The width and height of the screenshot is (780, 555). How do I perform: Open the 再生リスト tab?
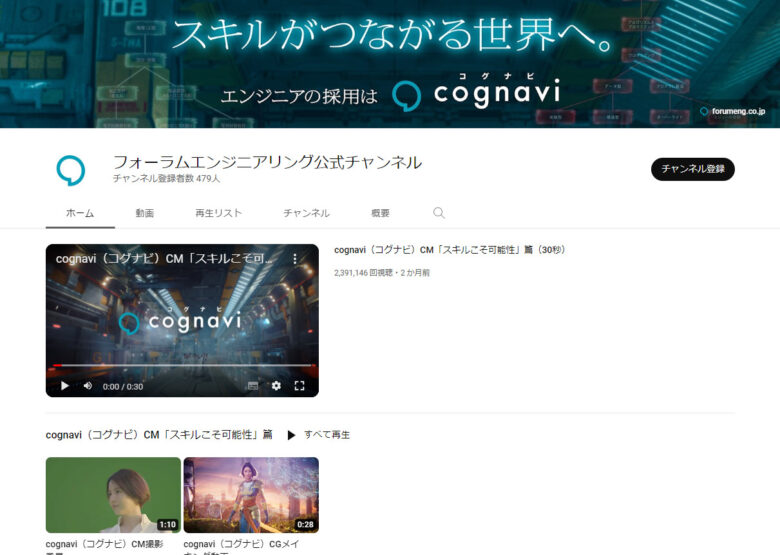(x=218, y=213)
